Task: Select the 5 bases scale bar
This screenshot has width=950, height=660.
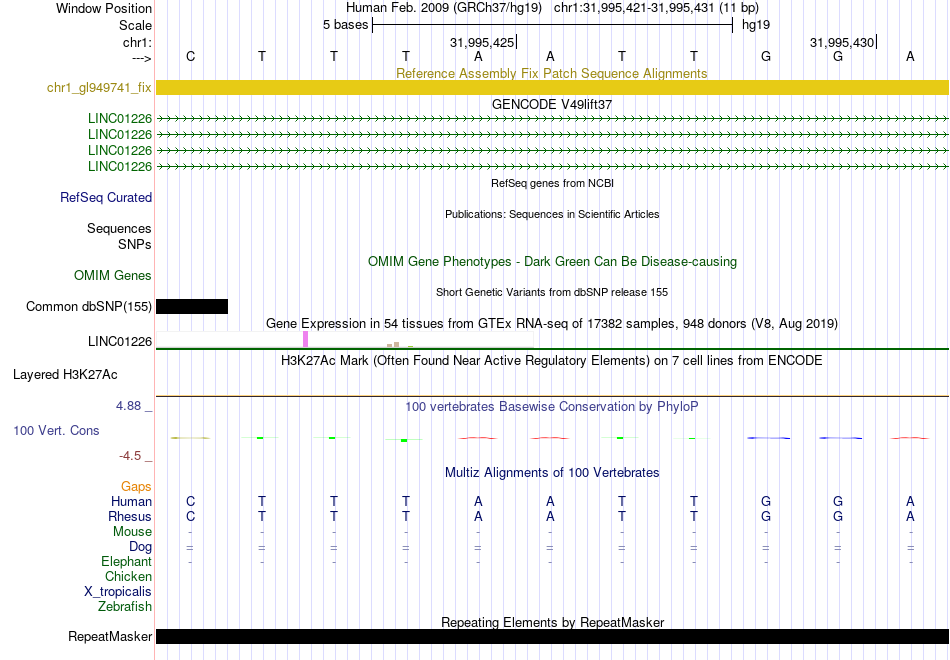Action: (553, 25)
